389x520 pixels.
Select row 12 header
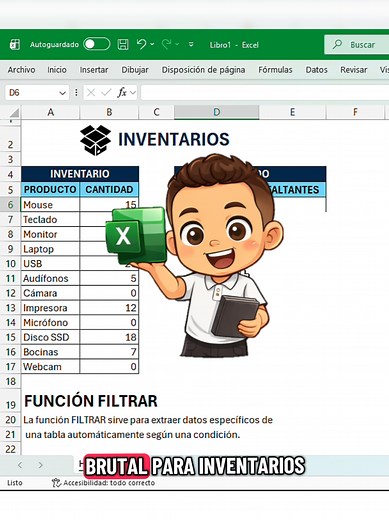[11, 293]
